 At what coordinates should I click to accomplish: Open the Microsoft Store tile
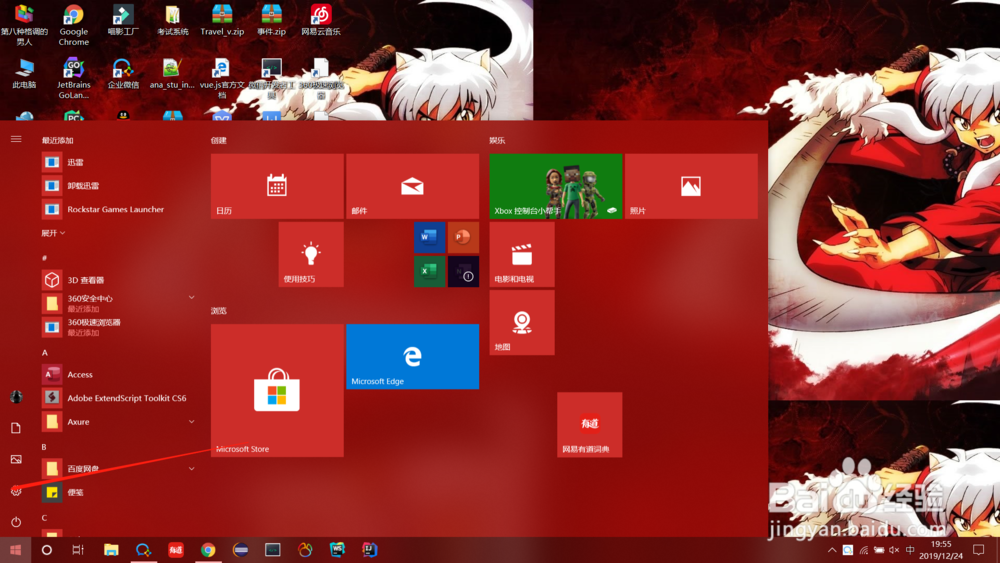[x=277, y=390]
